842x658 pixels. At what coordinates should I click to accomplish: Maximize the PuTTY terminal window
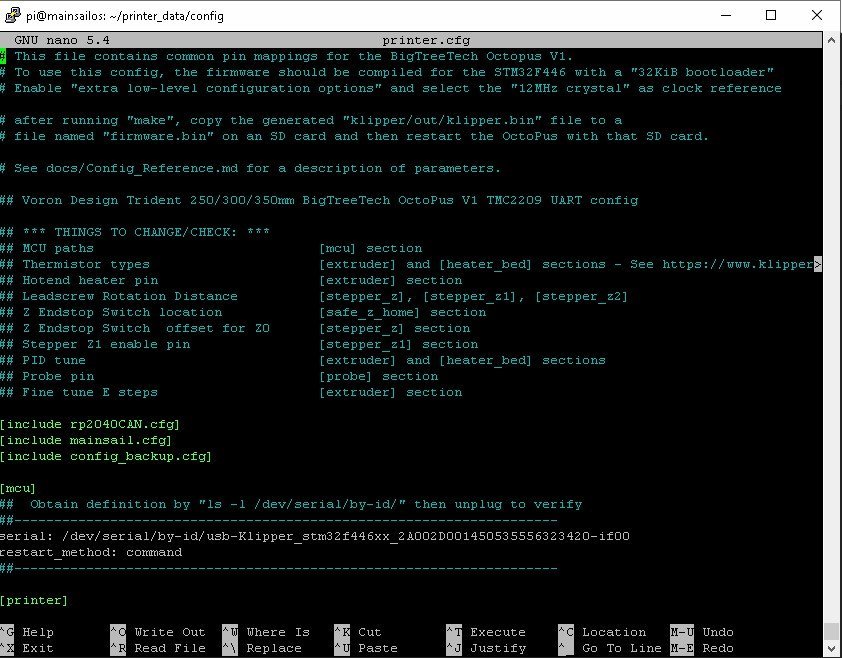point(771,15)
